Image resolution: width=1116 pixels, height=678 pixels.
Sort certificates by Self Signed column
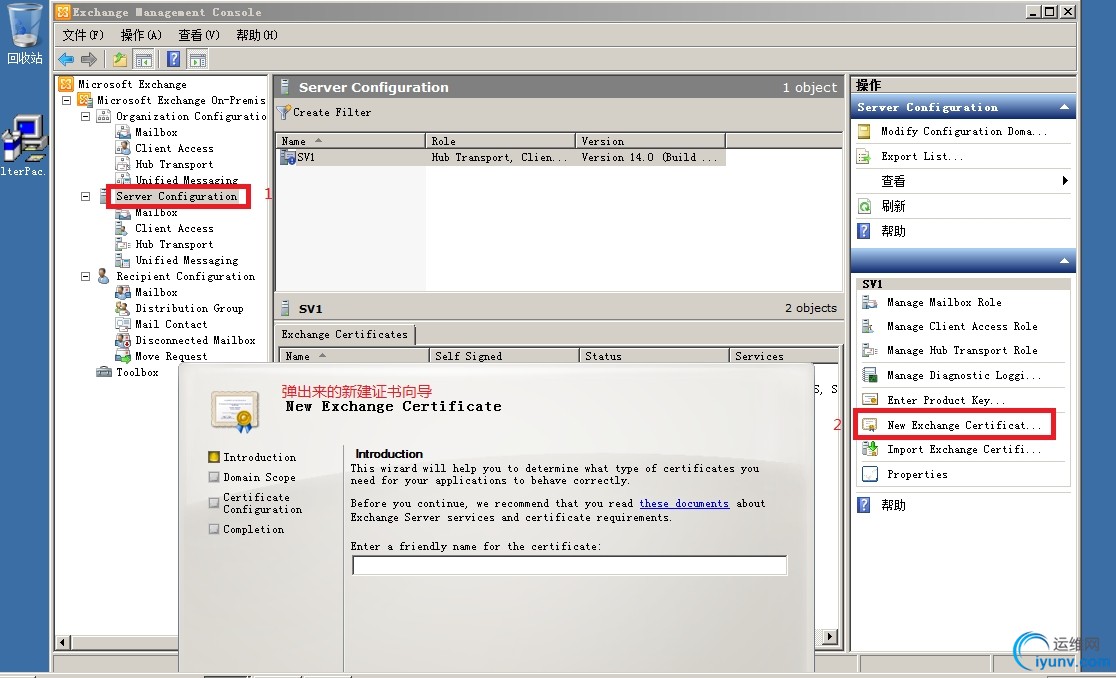click(504, 356)
